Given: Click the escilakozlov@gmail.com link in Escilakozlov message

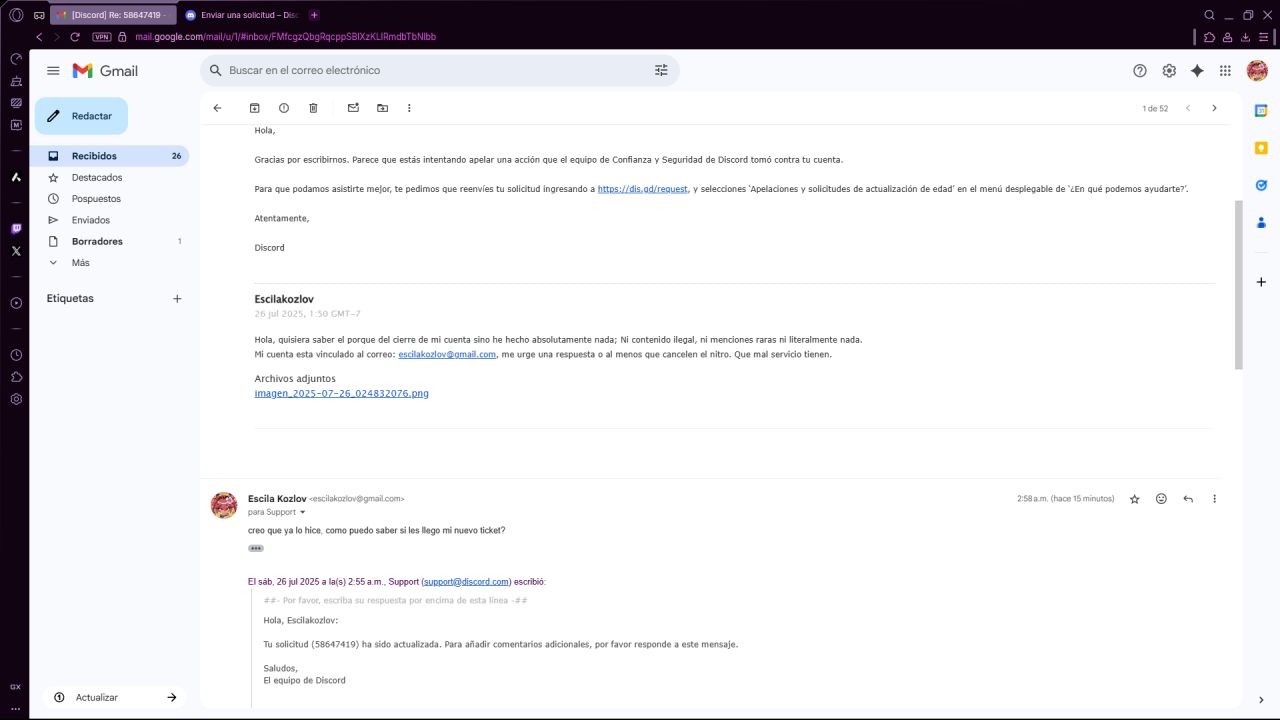Looking at the screenshot, I should [447, 354].
